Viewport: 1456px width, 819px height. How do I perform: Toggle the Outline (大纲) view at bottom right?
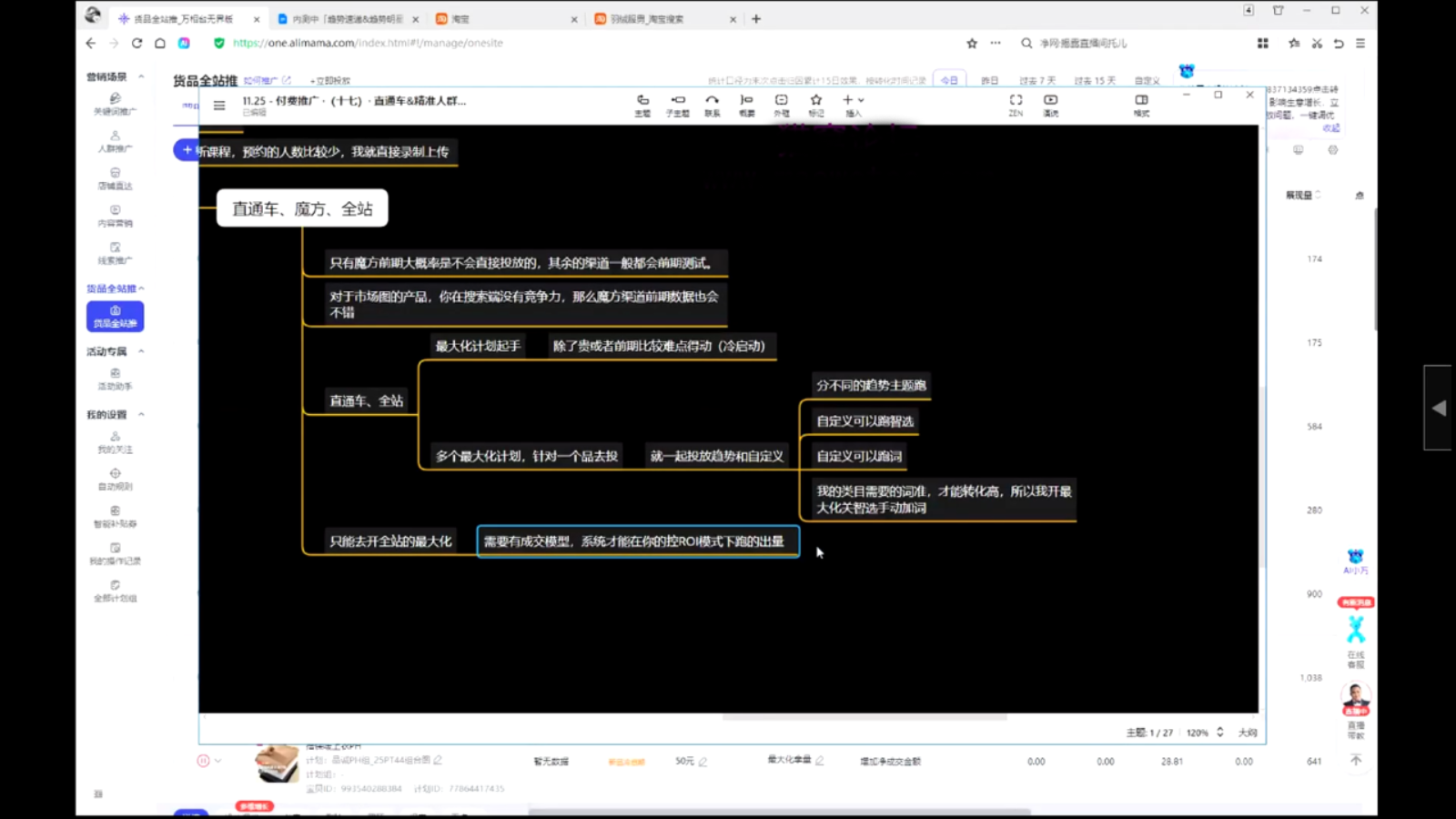pos(1248,733)
